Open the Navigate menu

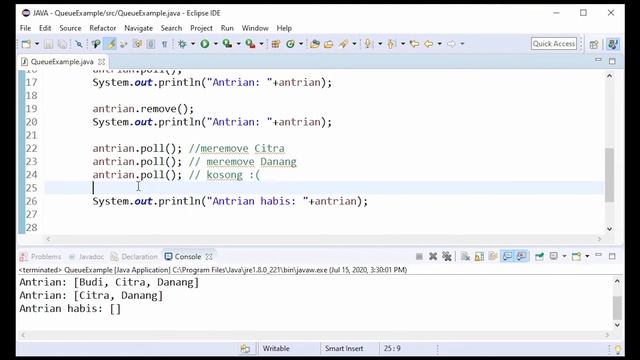138,28
